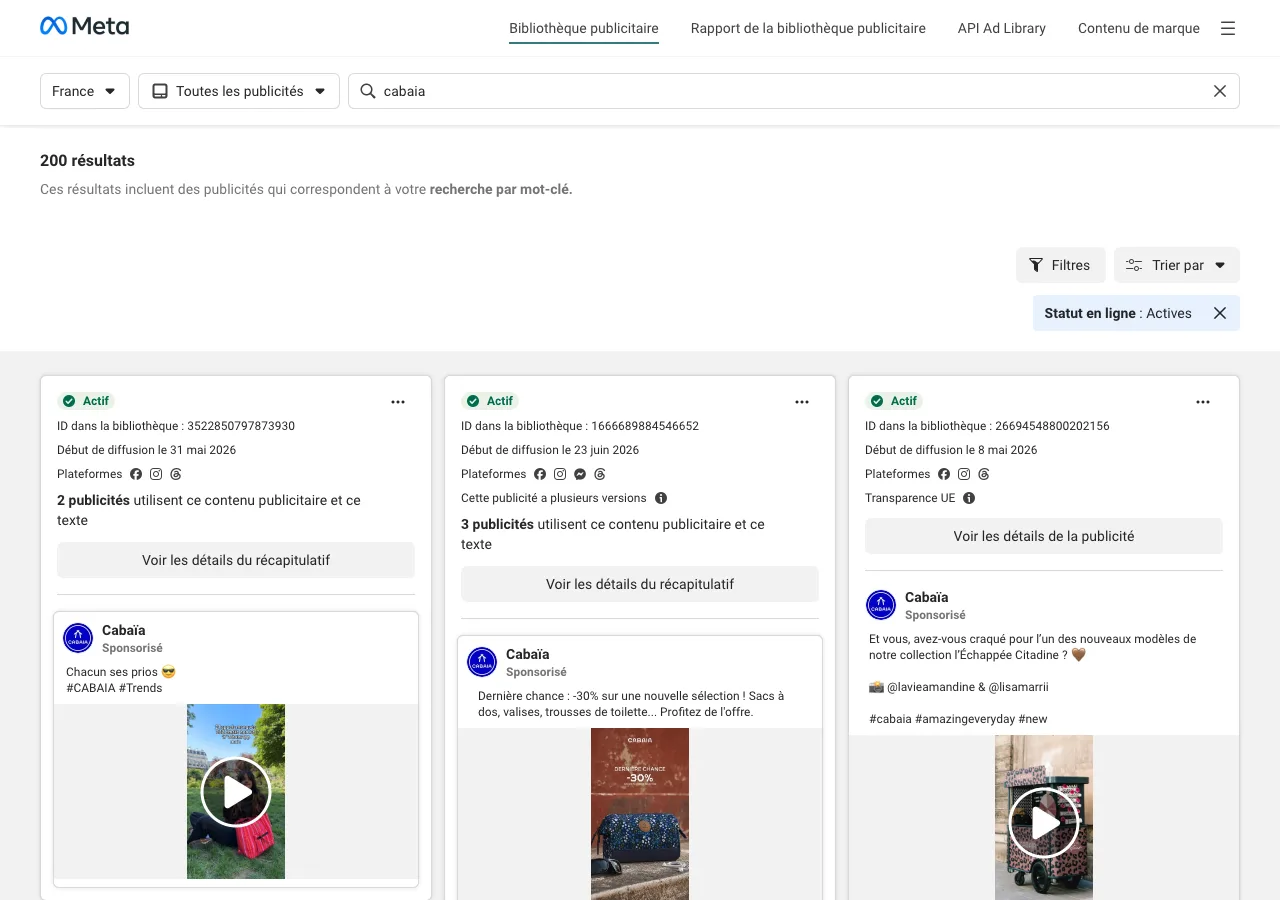Click Threads platform icon on 8 mai ad
The height and width of the screenshot is (900, 1280).
(x=984, y=474)
